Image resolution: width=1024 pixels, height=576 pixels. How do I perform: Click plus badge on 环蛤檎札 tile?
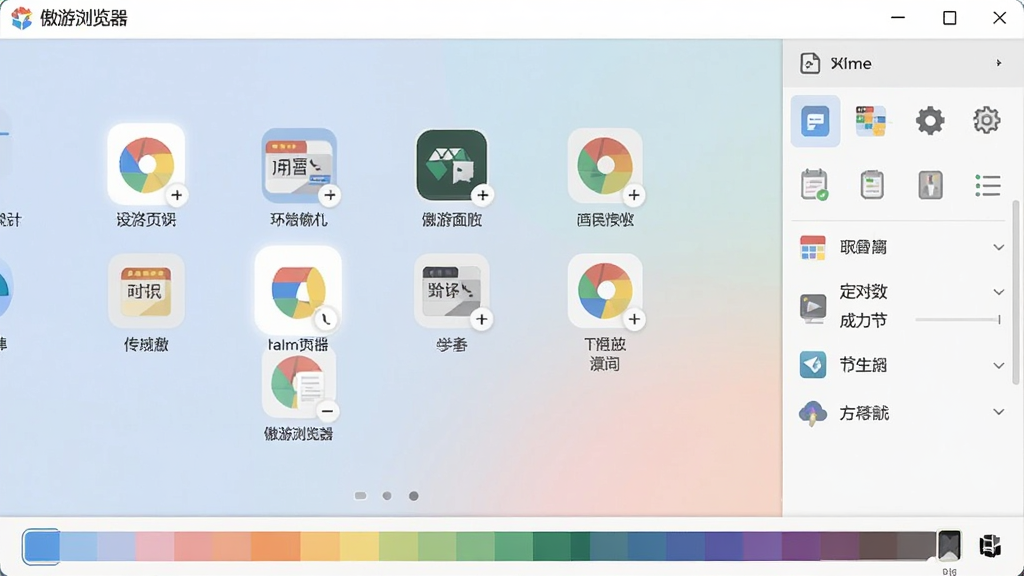[330, 195]
